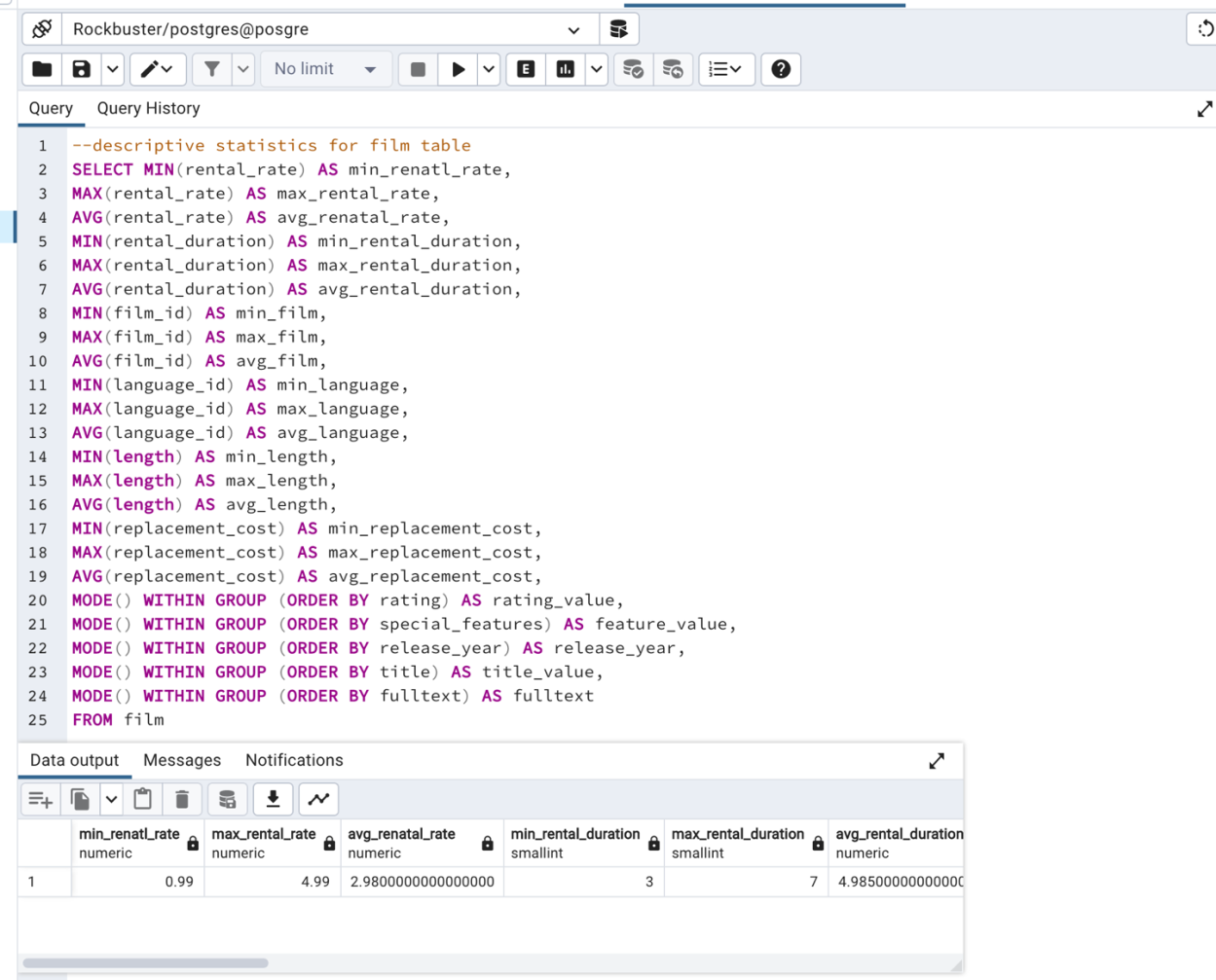Switch to the Query History tab

point(147,108)
